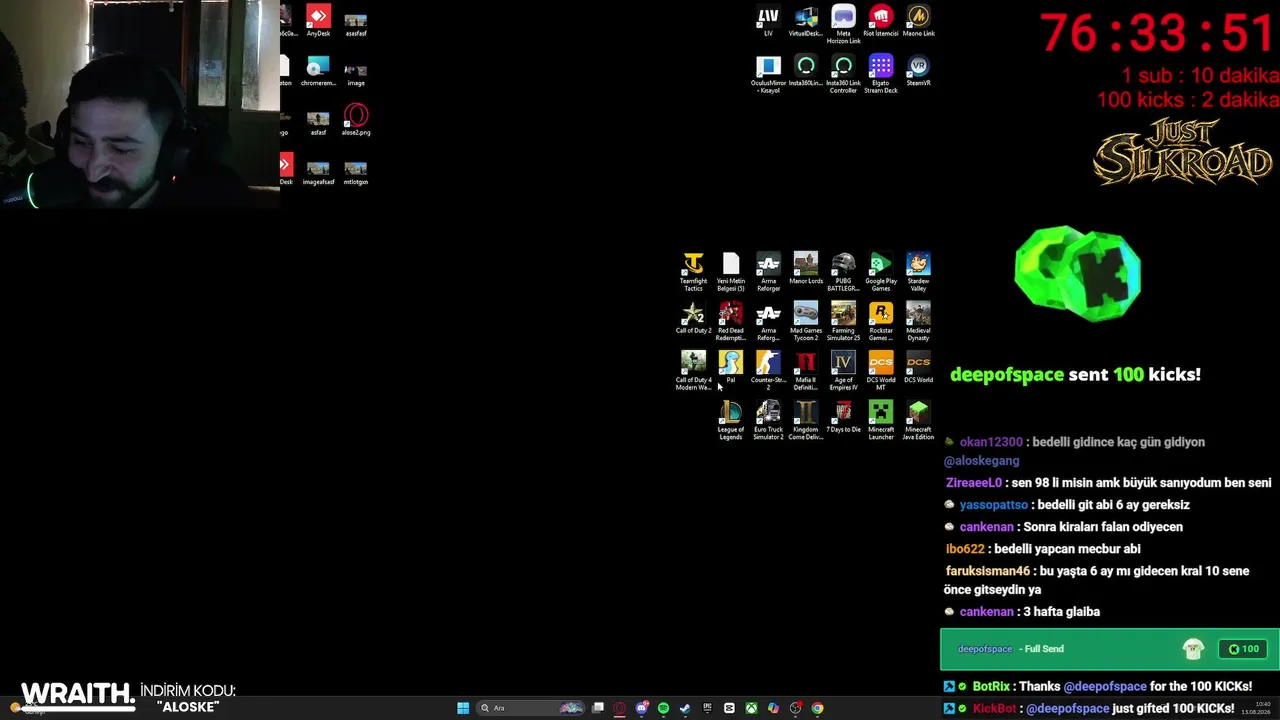The image size is (1280, 720).
Task: Open Spotify from the taskbar
Action: coord(664,708)
